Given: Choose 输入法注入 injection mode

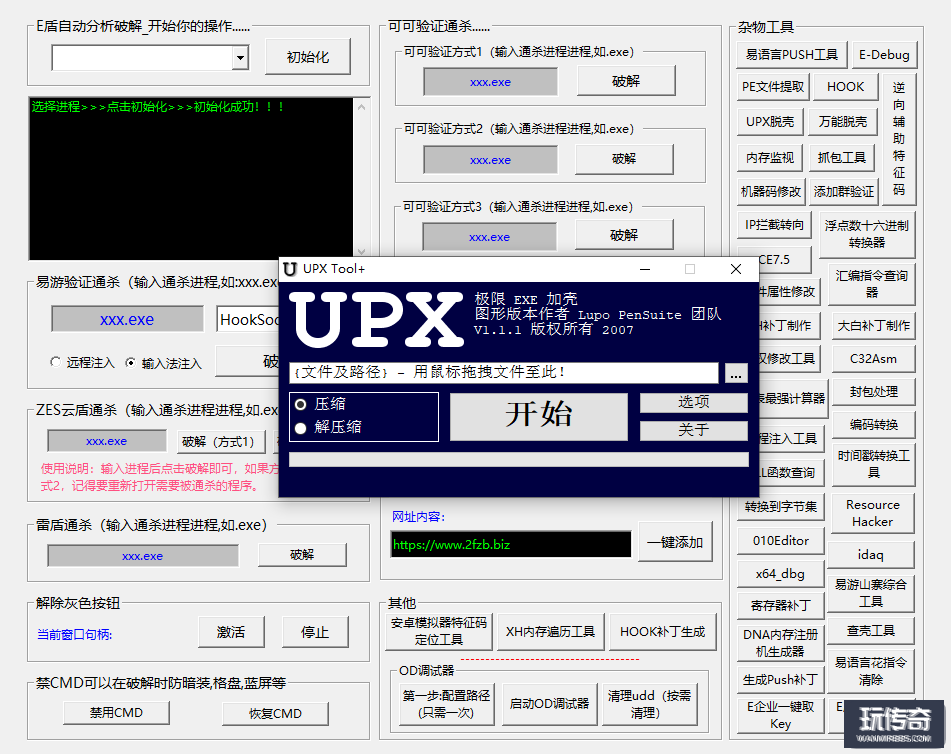Looking at the screenshot, I should [130, 363].
